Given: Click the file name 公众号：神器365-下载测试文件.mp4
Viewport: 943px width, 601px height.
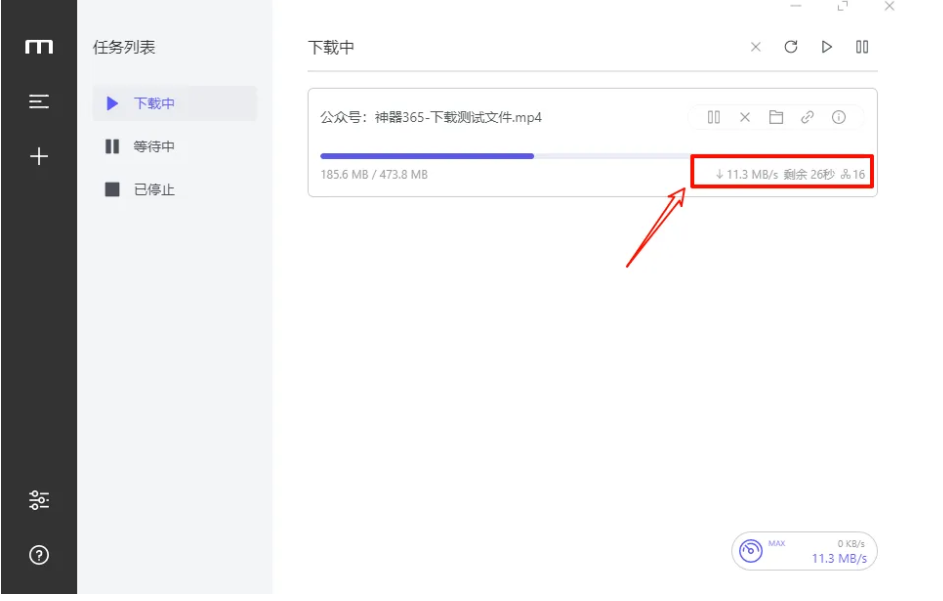Looking at the screenshot, I should pos(431,117).
